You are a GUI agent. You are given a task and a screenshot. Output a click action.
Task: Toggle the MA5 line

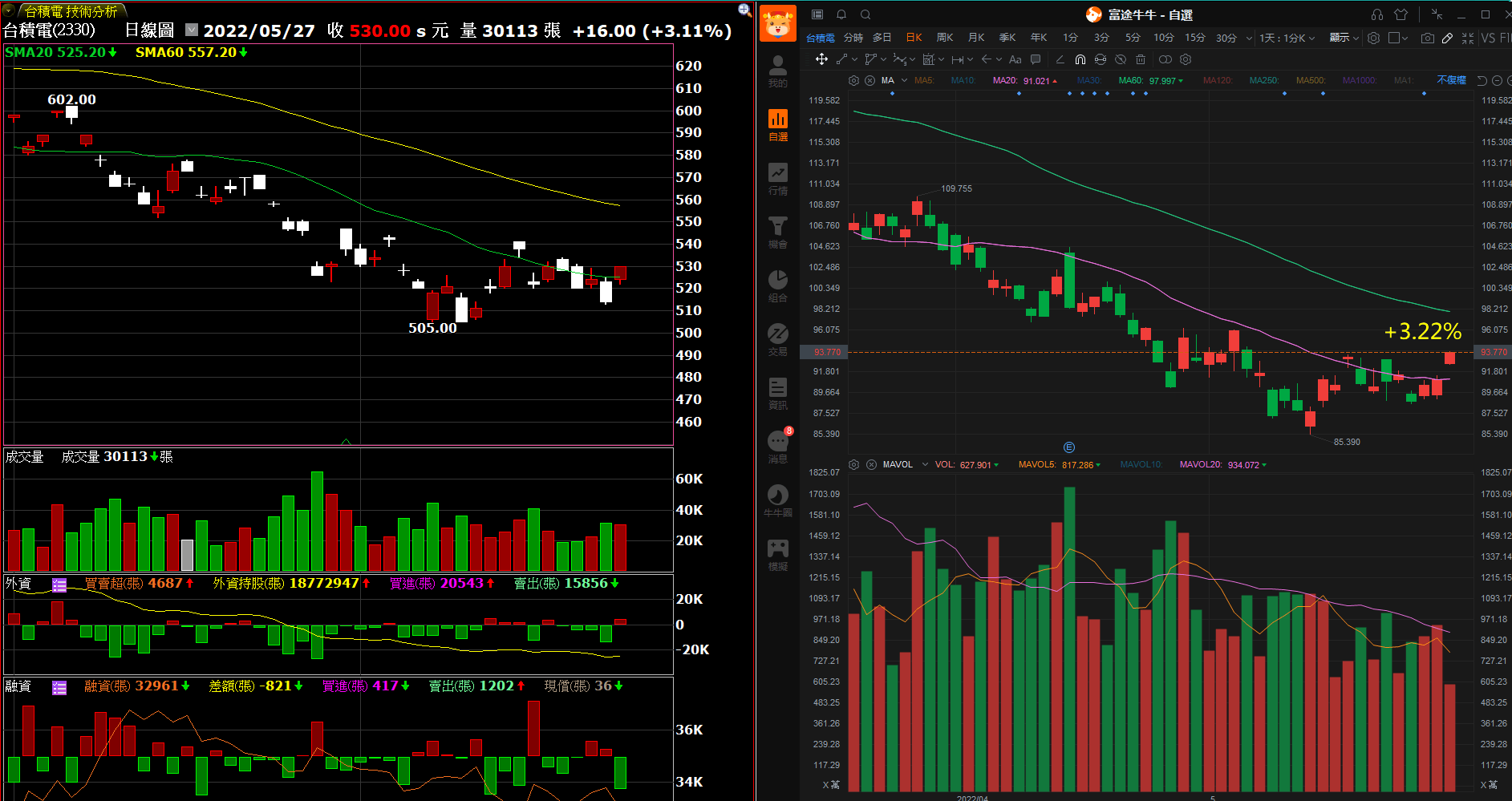[x=924, y=80]
